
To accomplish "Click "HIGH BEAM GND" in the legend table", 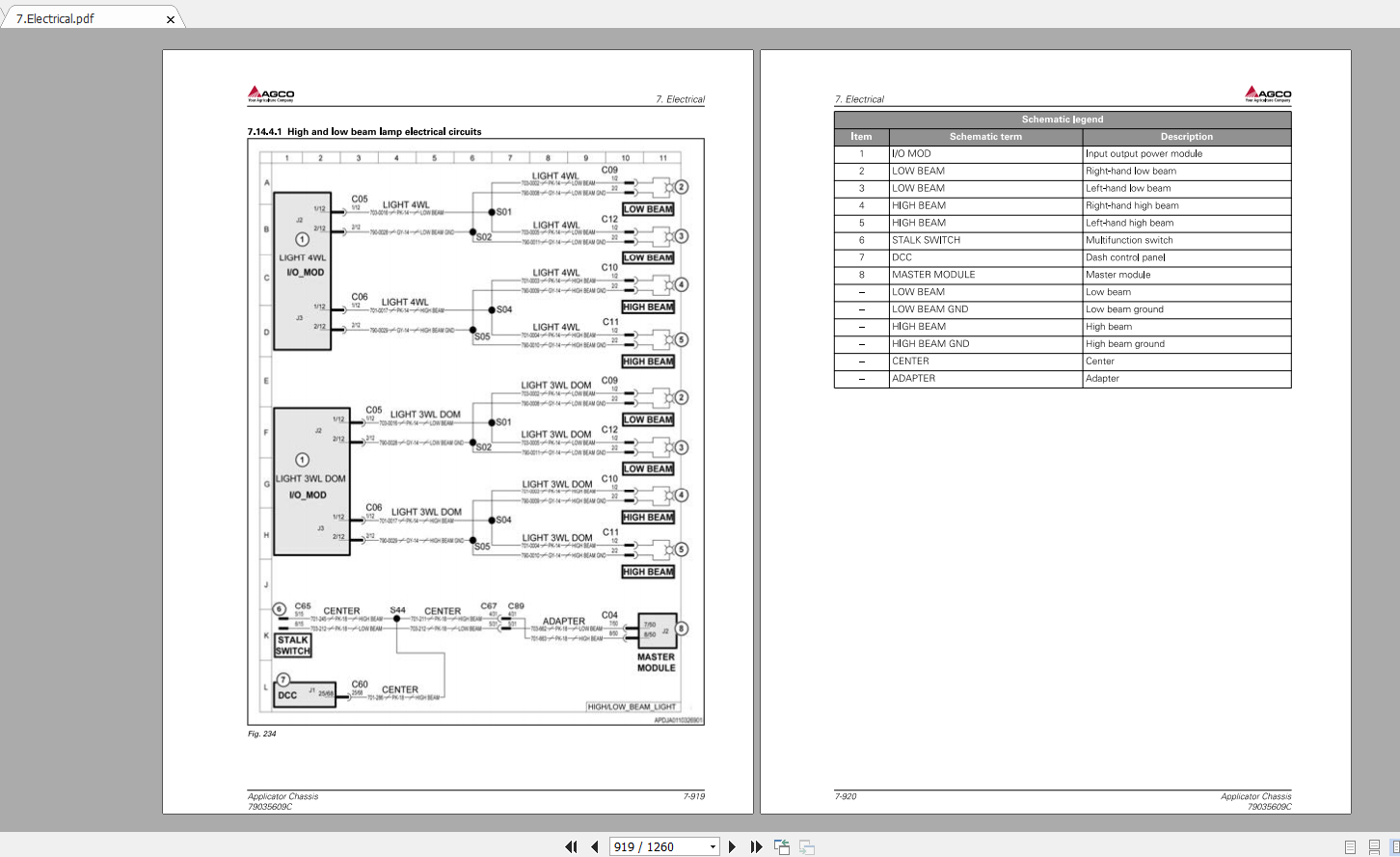I will tap(931, 344).
